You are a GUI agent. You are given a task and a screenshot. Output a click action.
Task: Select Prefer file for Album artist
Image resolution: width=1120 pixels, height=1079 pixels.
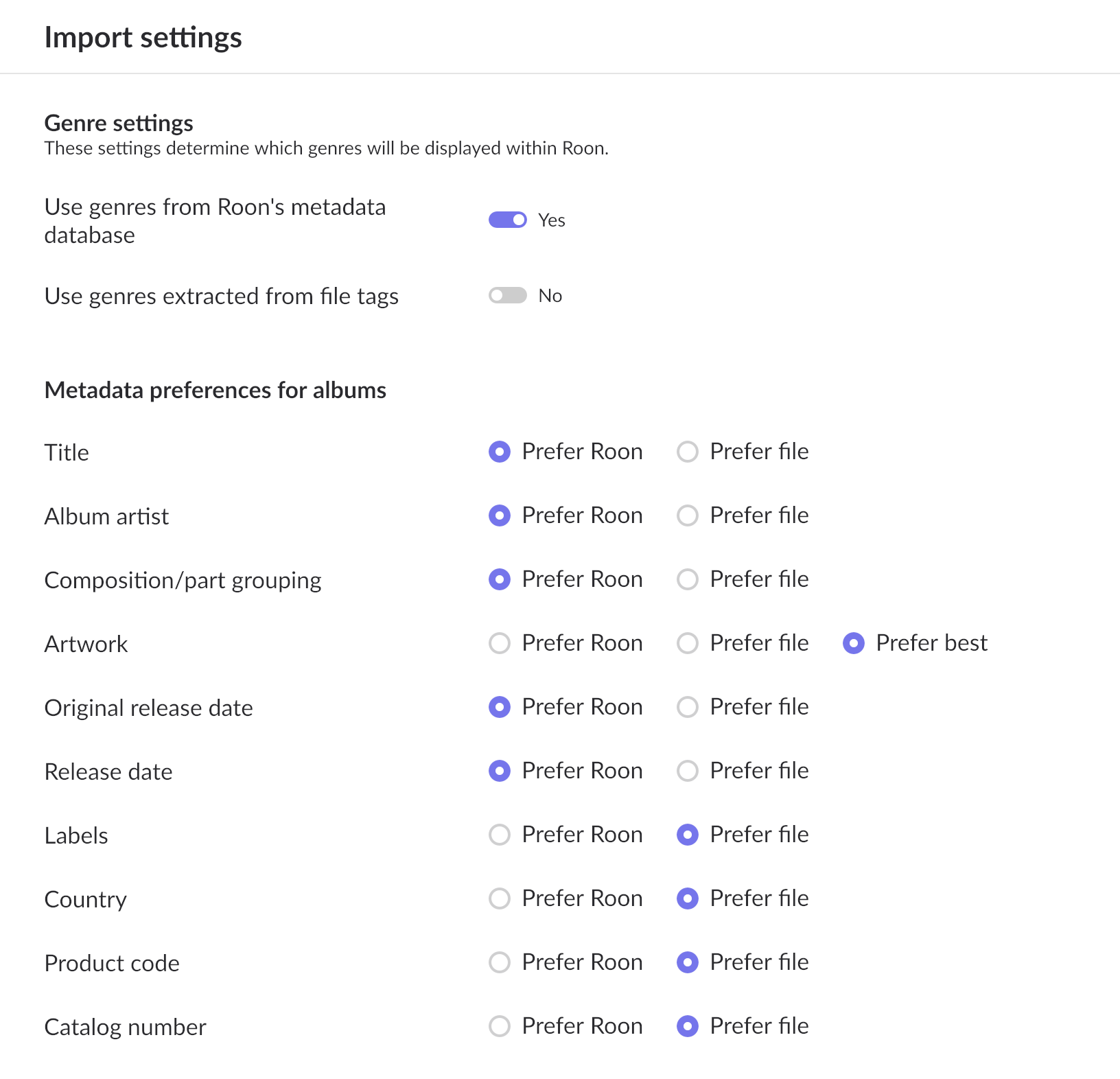[x=688, y=515]
